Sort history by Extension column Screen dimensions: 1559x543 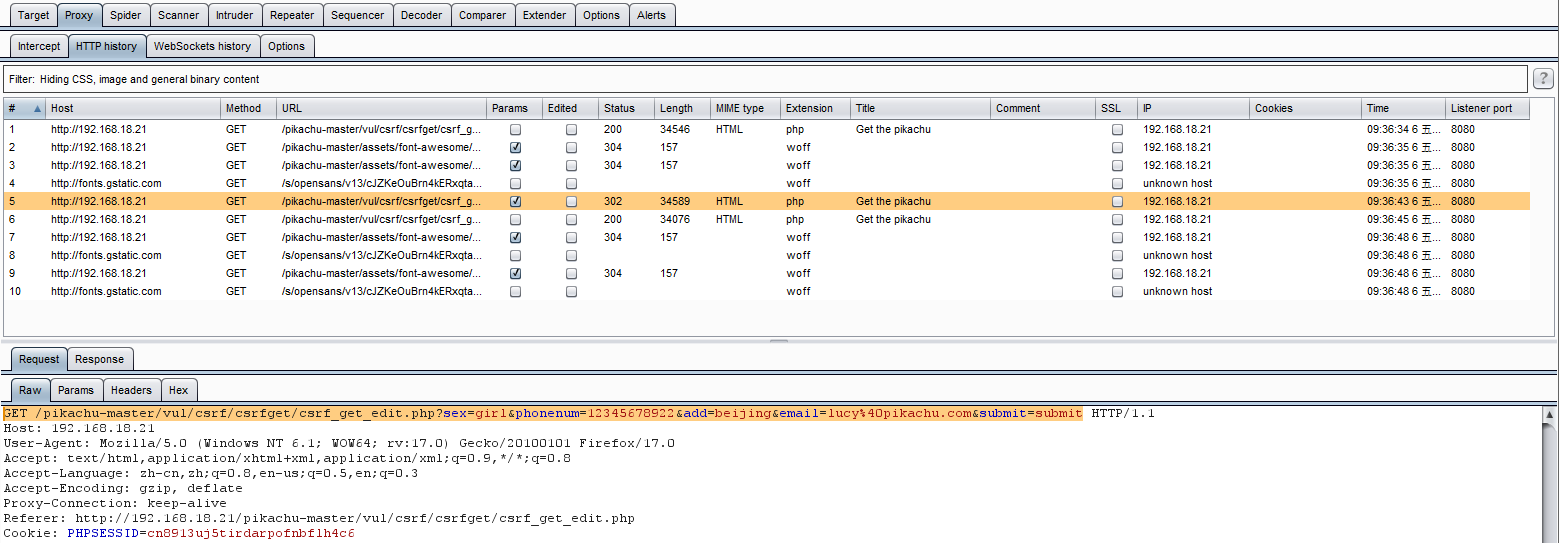815,108
